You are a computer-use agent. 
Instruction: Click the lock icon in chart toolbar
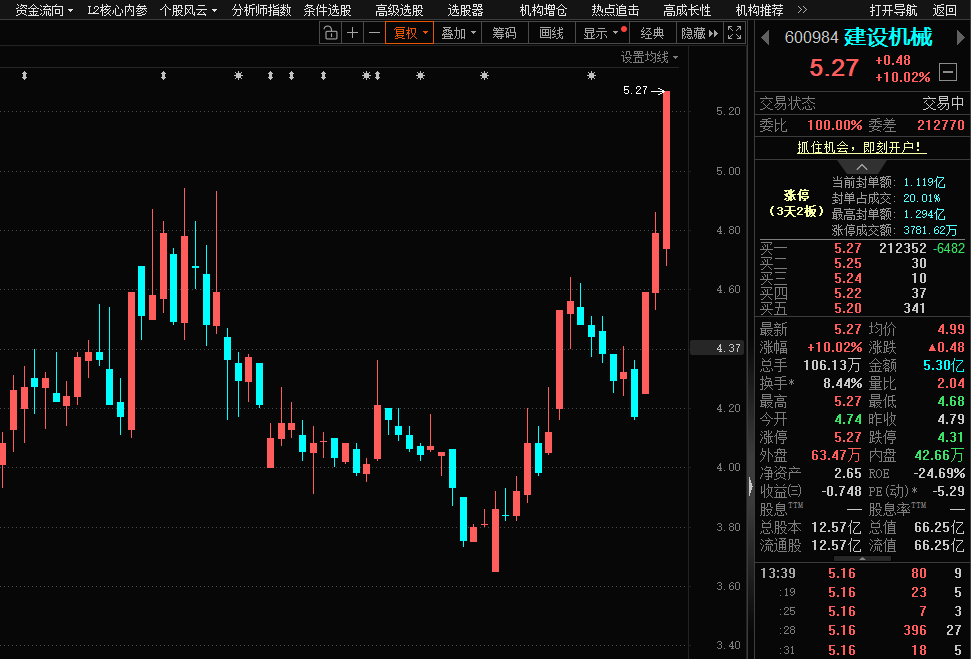[x=330, y=33]
